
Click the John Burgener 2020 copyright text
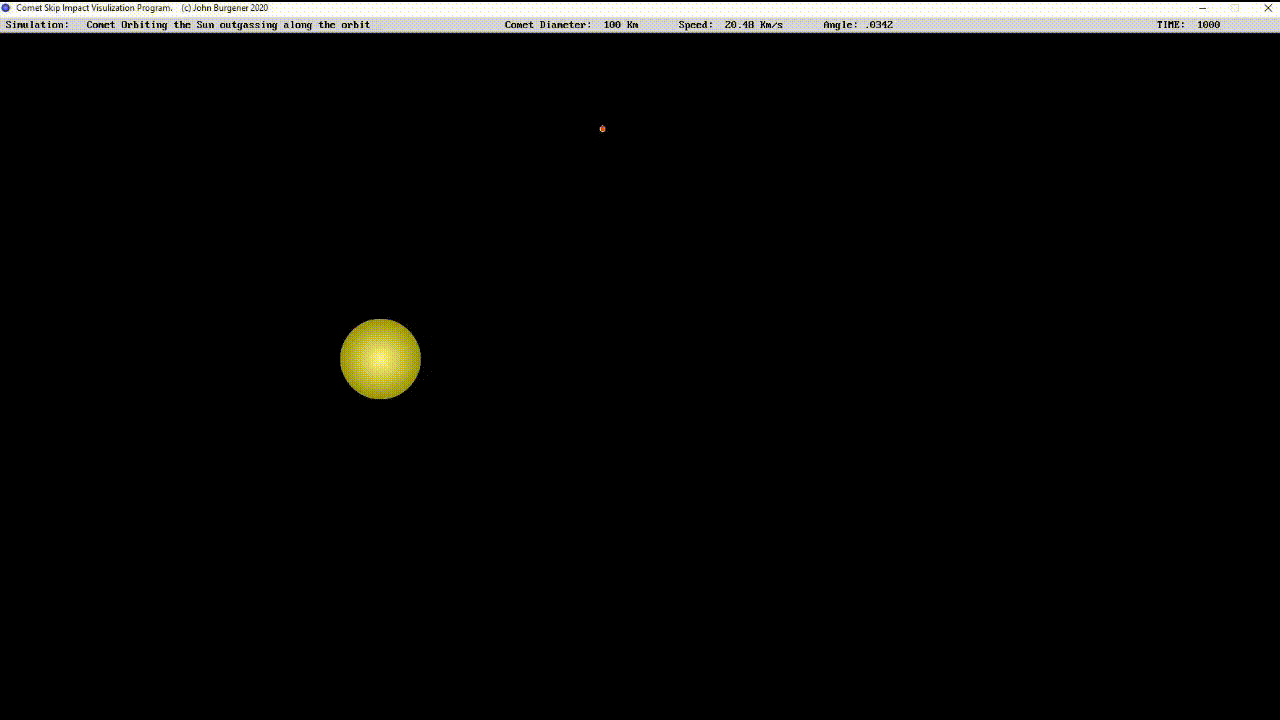225,8
